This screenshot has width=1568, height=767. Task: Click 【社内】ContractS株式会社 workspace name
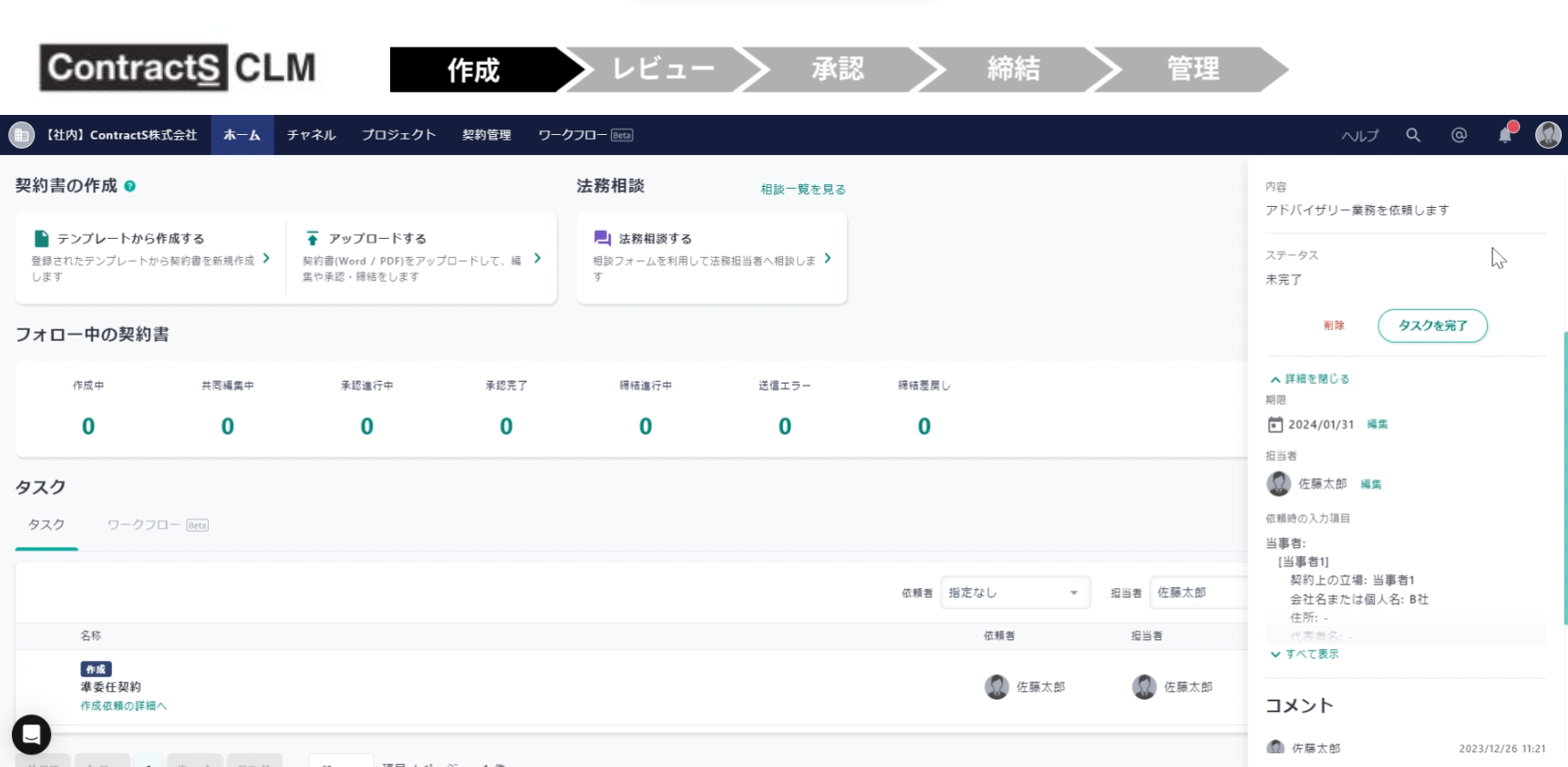click(120, 135)
